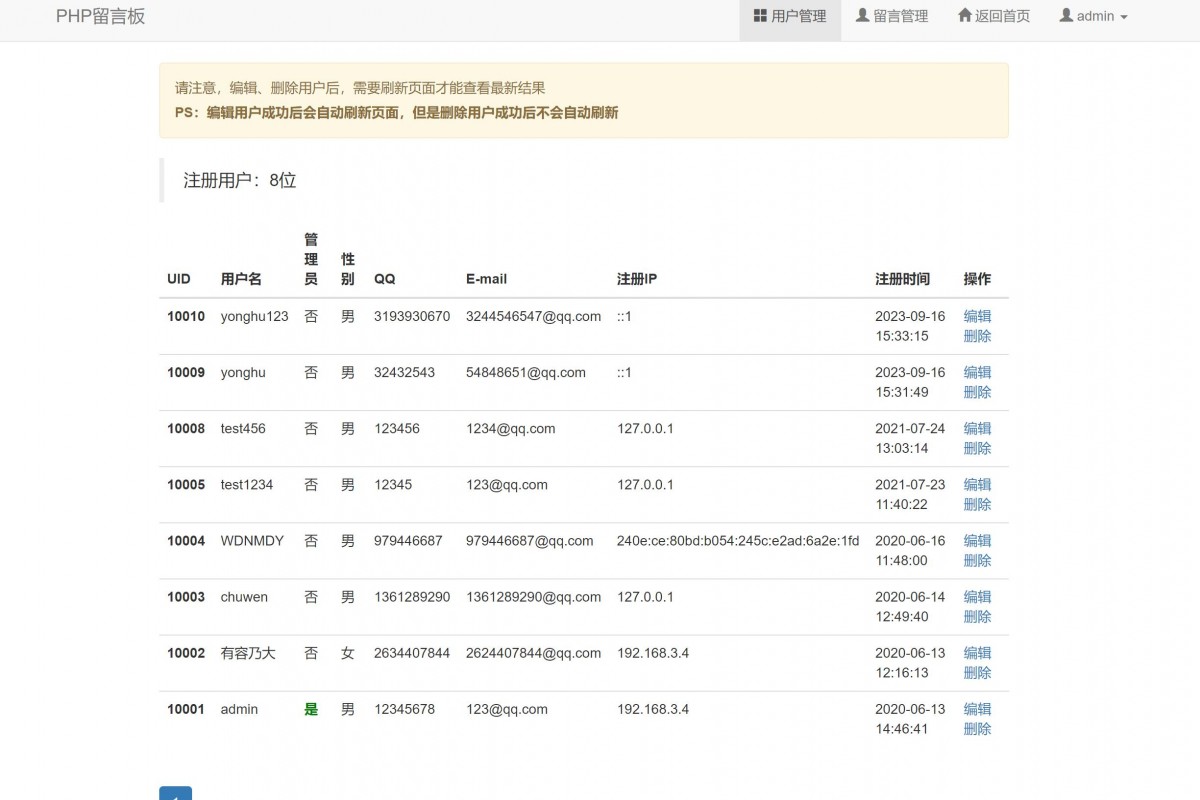Switch to the 留言管理 section
This screenshot has height=800, width=1200.
pyautogui.click(x=891, y=16)
